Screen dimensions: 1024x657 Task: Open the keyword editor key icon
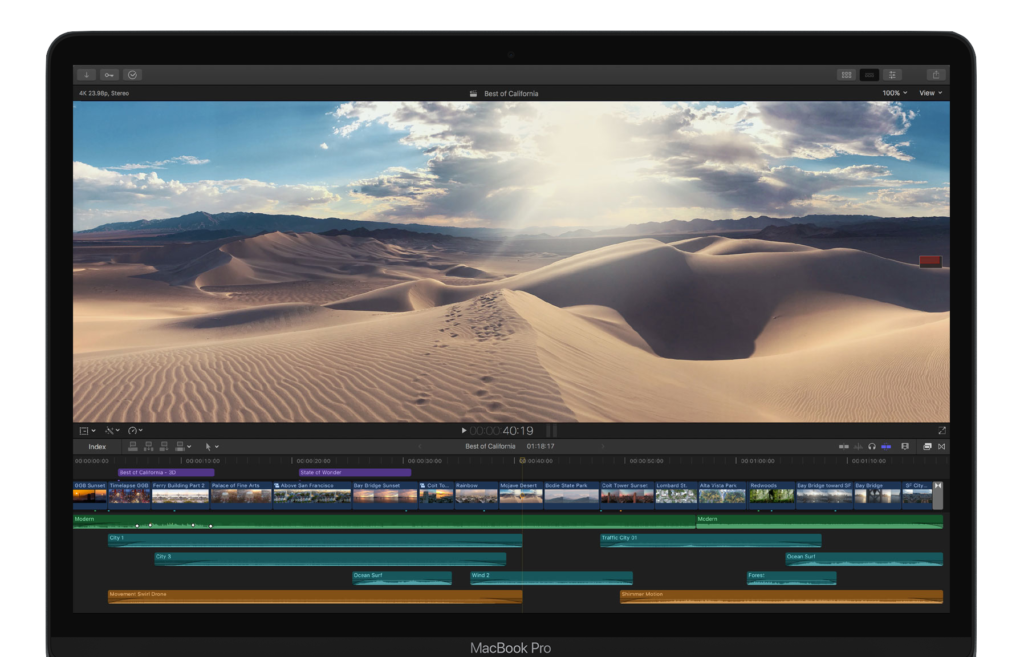point(109,75)
